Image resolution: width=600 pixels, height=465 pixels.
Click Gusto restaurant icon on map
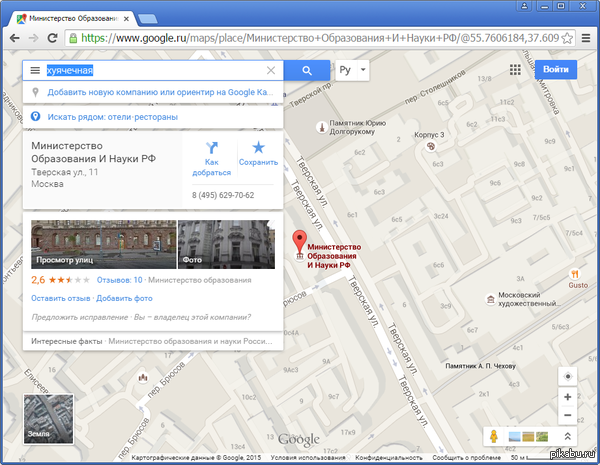(574, 274)
